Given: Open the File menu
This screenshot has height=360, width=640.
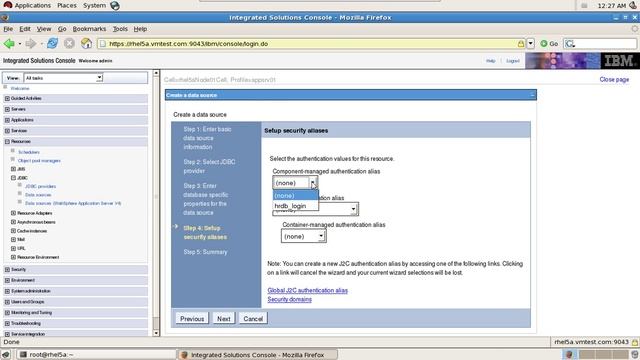Looking at the screenshot, I should pos(8,29).
